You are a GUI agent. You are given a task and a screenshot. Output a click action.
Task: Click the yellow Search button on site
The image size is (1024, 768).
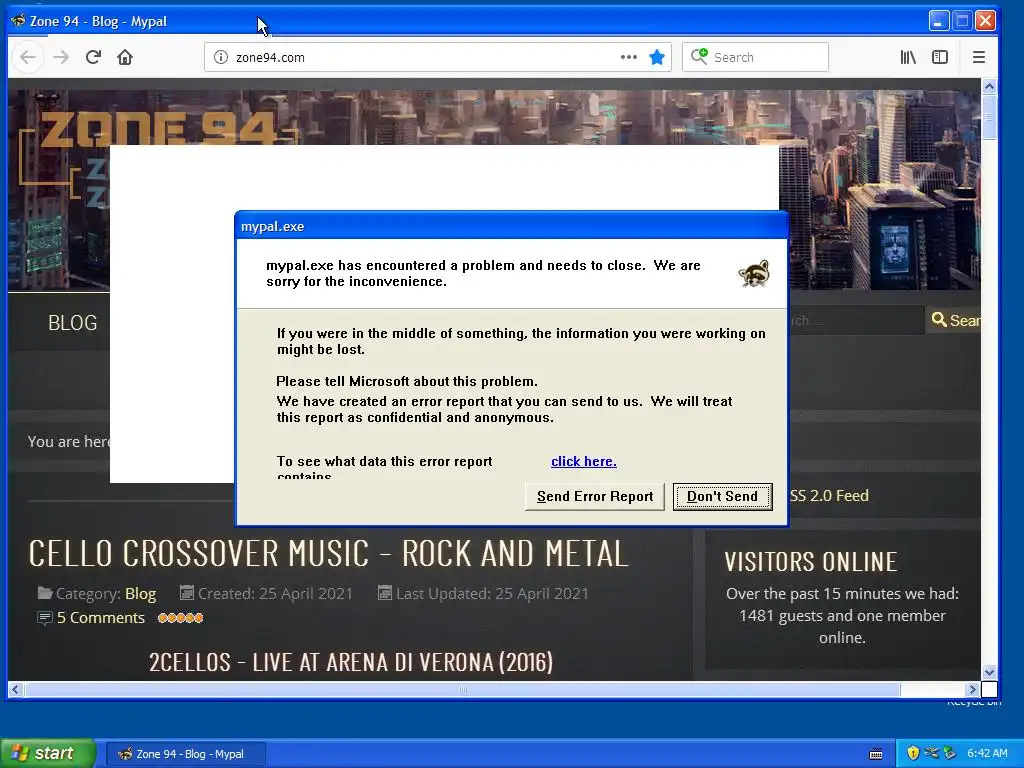click(x=954, y=320)
